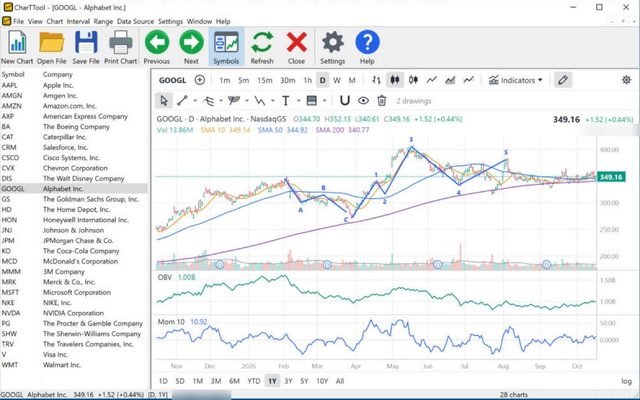640x400 pixels.
Task: Expand the pitchfork fan tool dropdown arrow
Action: [x=247, y=101]
